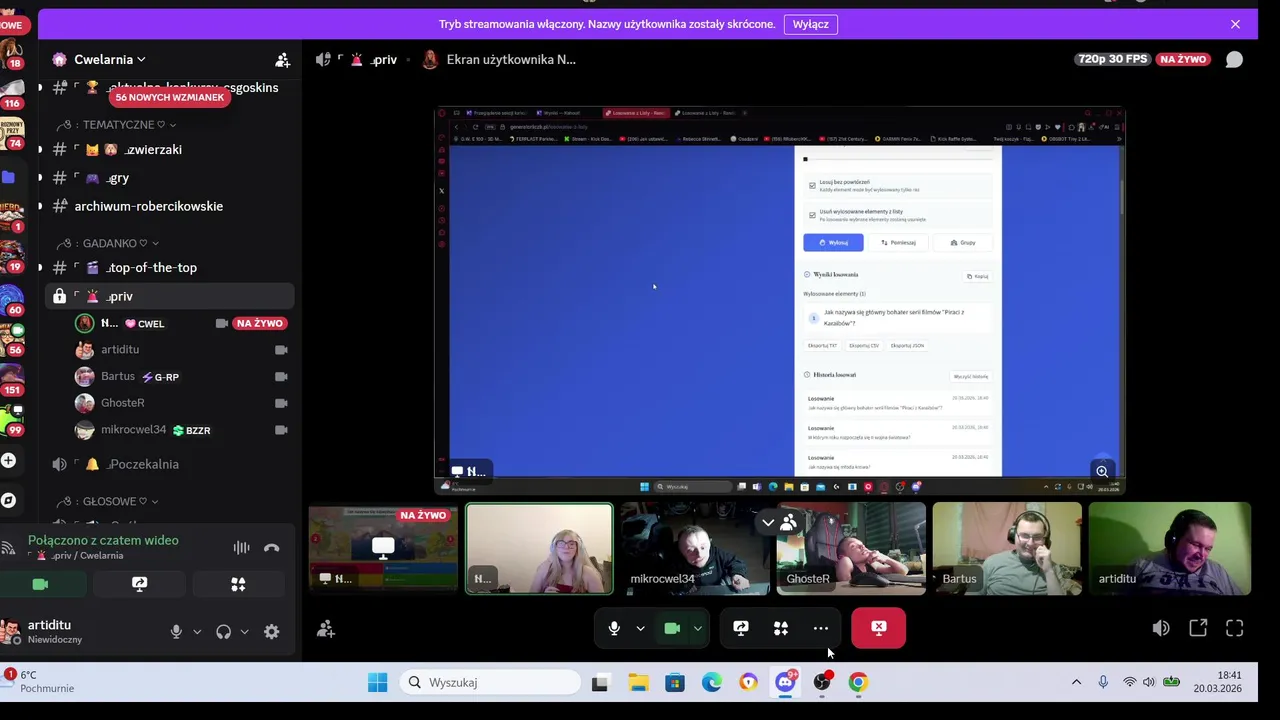Invite friends icon left of call controls

coord(326,629)
